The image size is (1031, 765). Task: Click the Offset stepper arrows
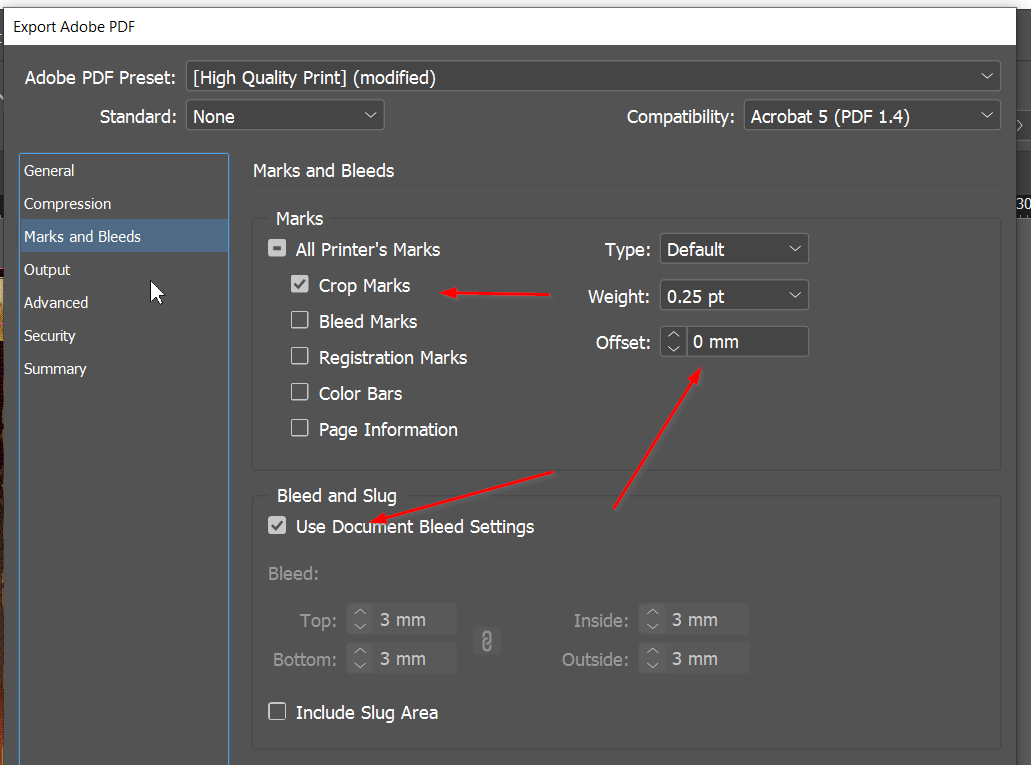(x=673, y=342)
